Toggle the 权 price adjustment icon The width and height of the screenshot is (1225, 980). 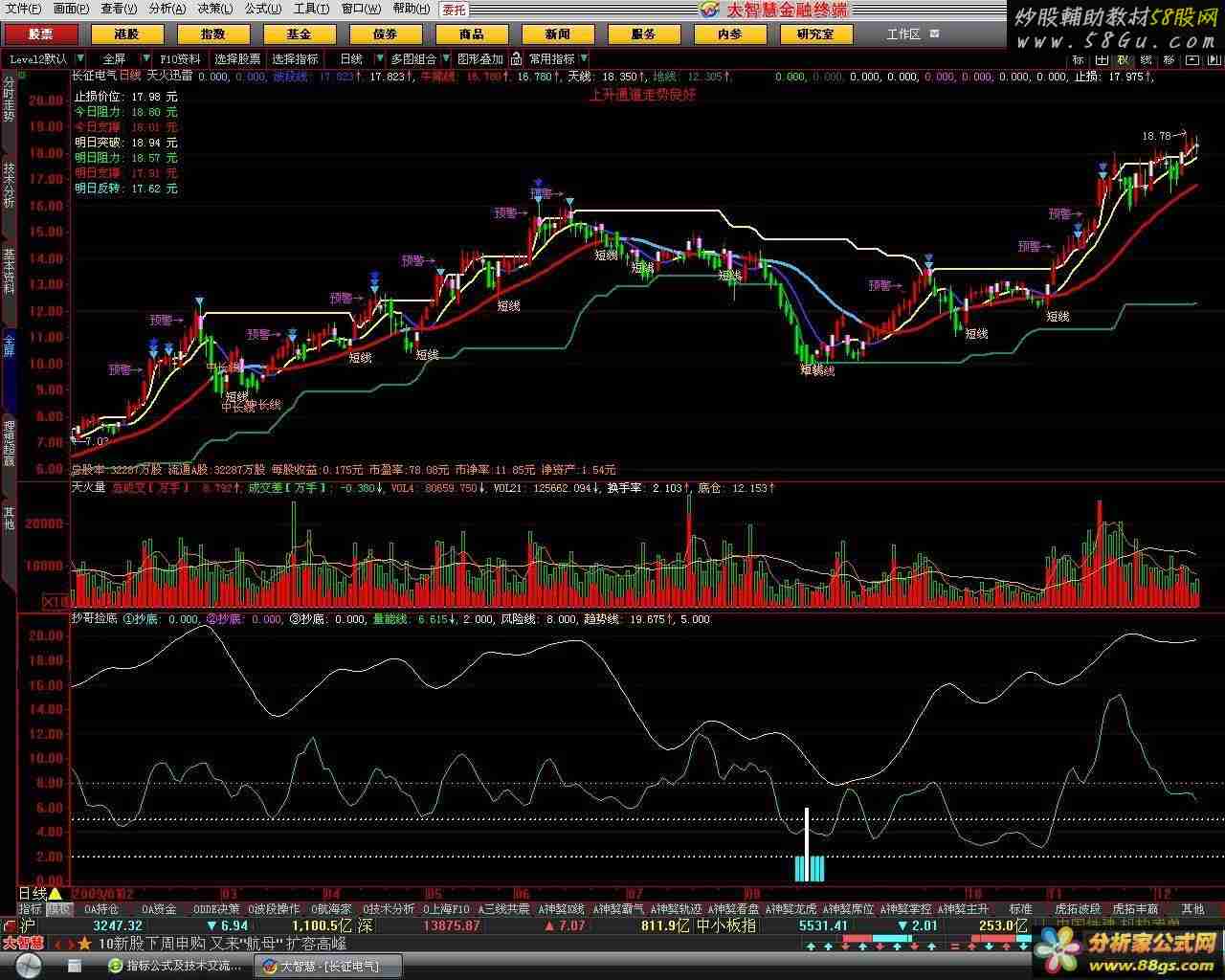[1125, 59]
